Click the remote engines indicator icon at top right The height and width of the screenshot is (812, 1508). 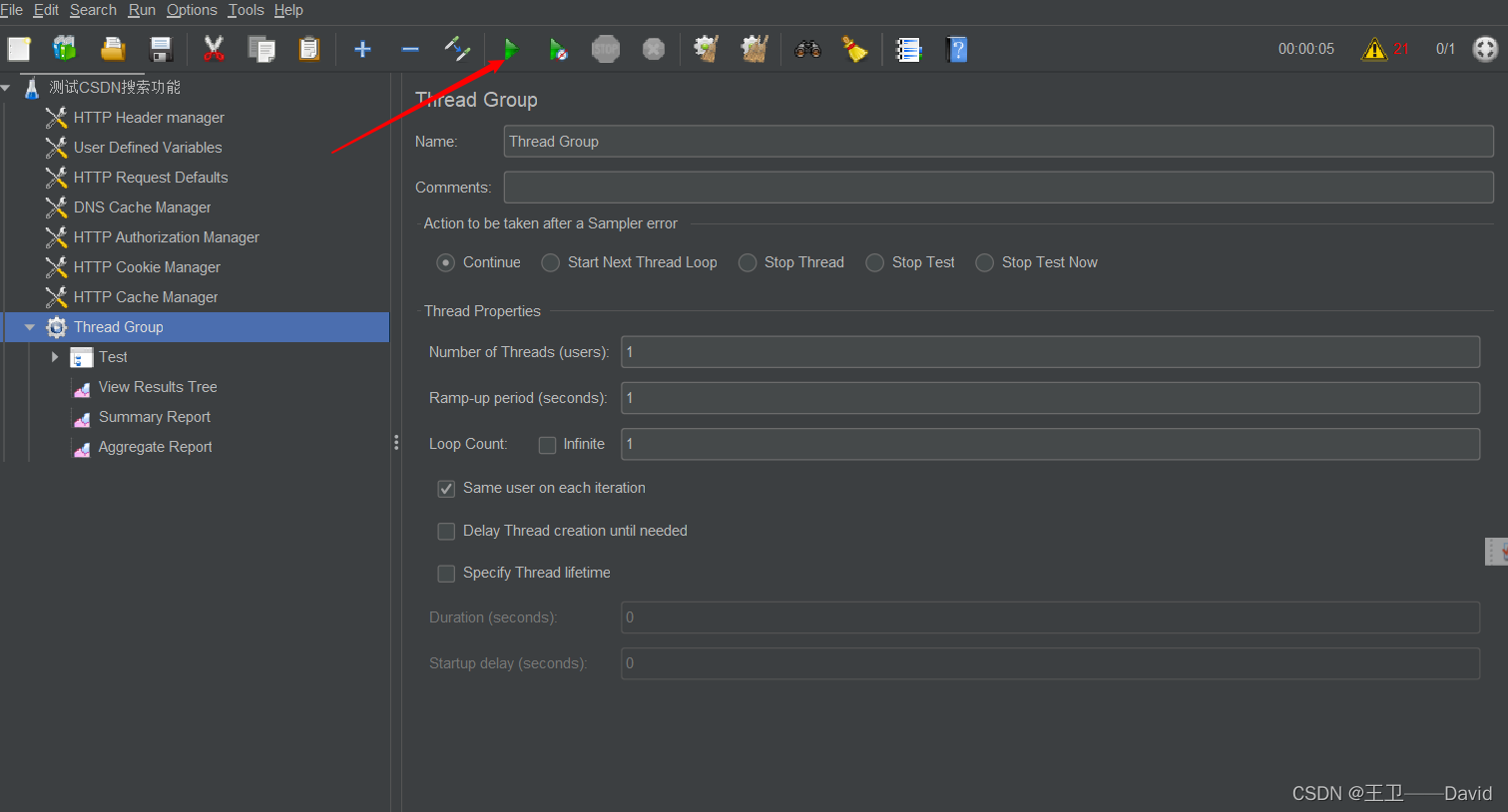coord(1486,49)
